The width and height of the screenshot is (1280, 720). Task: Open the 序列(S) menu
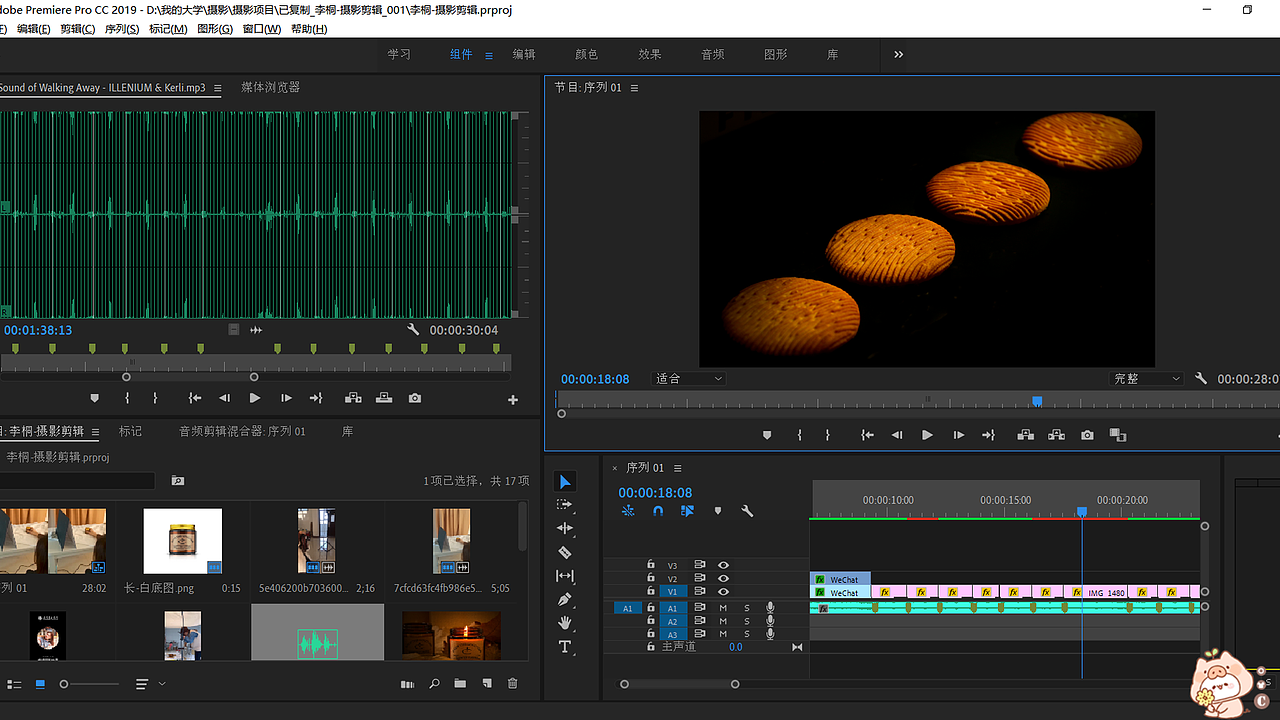(122, 29)
